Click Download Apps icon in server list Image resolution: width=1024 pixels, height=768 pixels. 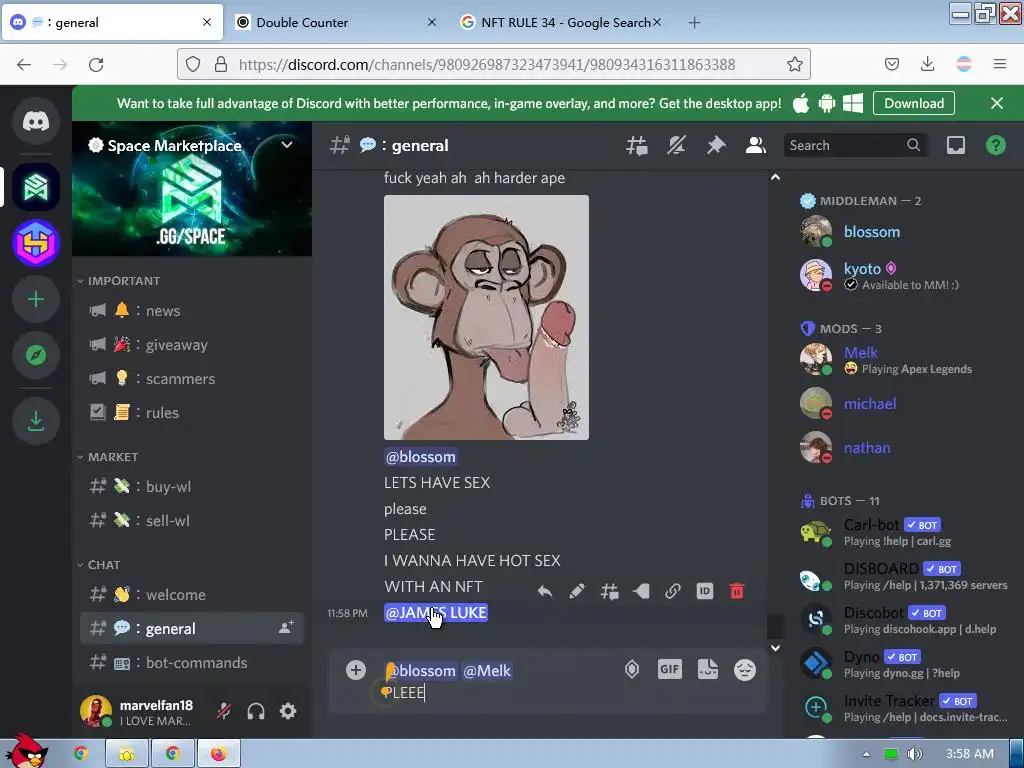36,421
